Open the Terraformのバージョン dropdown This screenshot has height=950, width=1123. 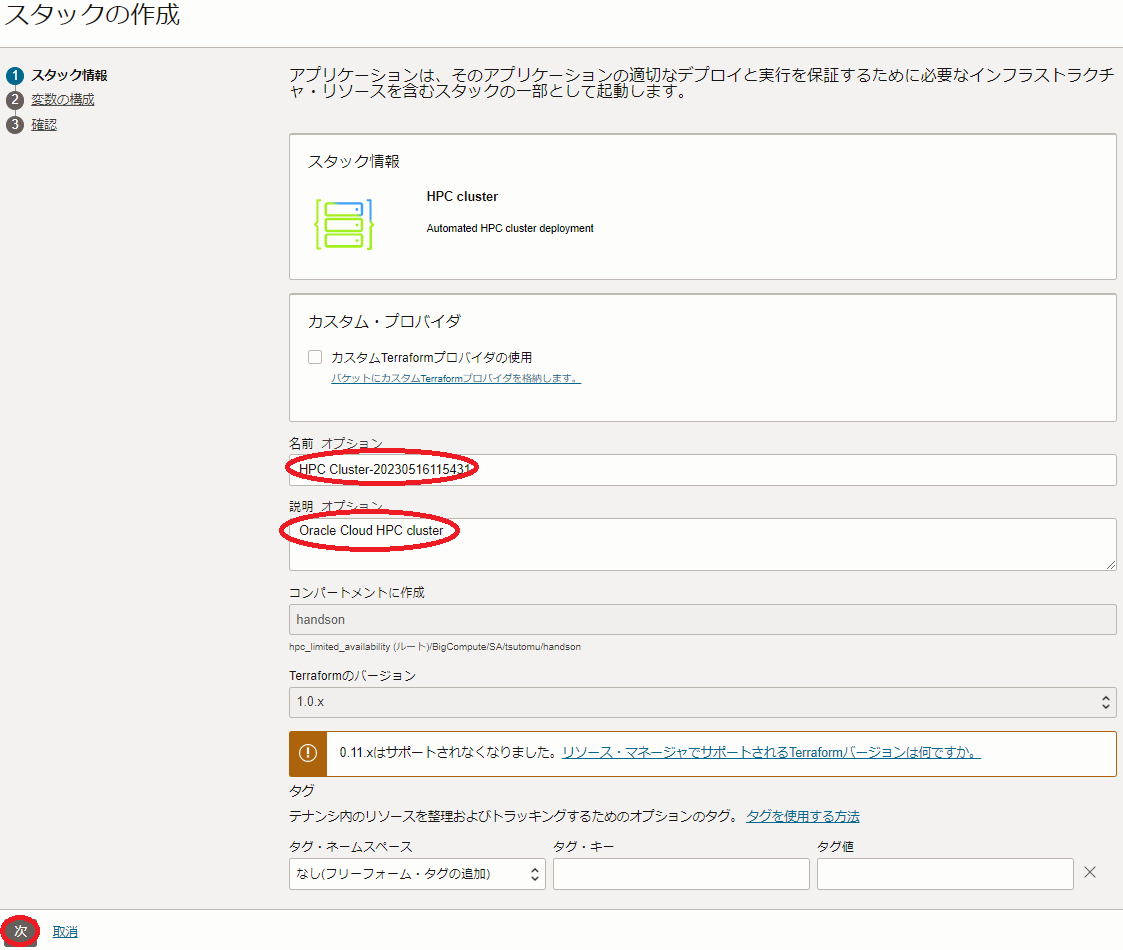click(x=701, y=702)
